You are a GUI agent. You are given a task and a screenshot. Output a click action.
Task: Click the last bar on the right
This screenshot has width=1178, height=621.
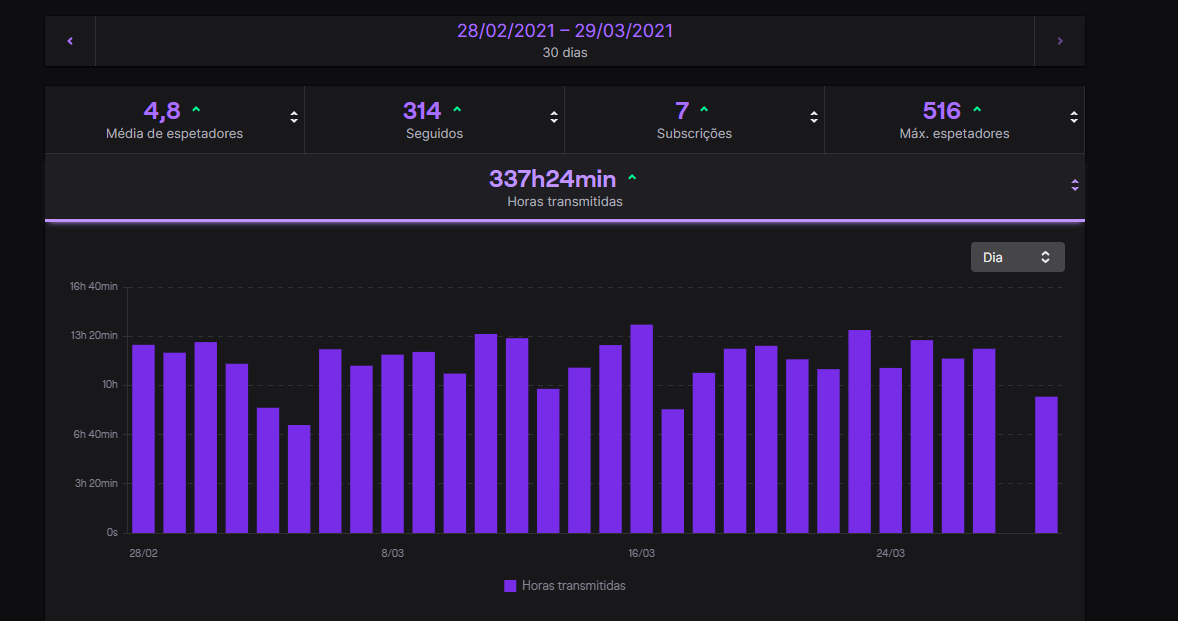click(x=1047, y=465)
